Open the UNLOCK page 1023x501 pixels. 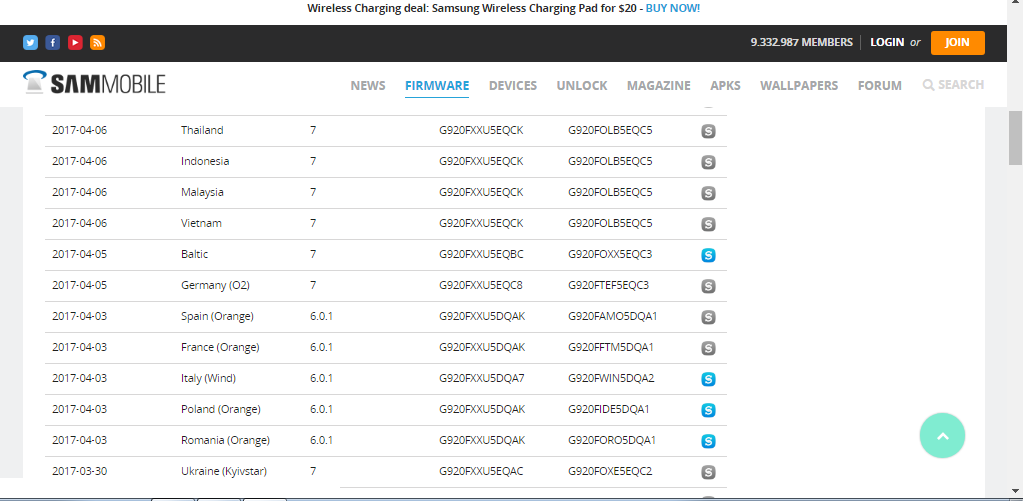[x=582, y=85]
